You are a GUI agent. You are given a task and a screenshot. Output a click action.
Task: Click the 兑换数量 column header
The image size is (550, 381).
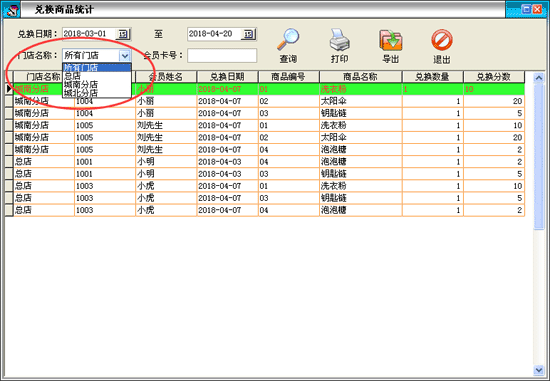pyautogui.click(x=432, y=77)
